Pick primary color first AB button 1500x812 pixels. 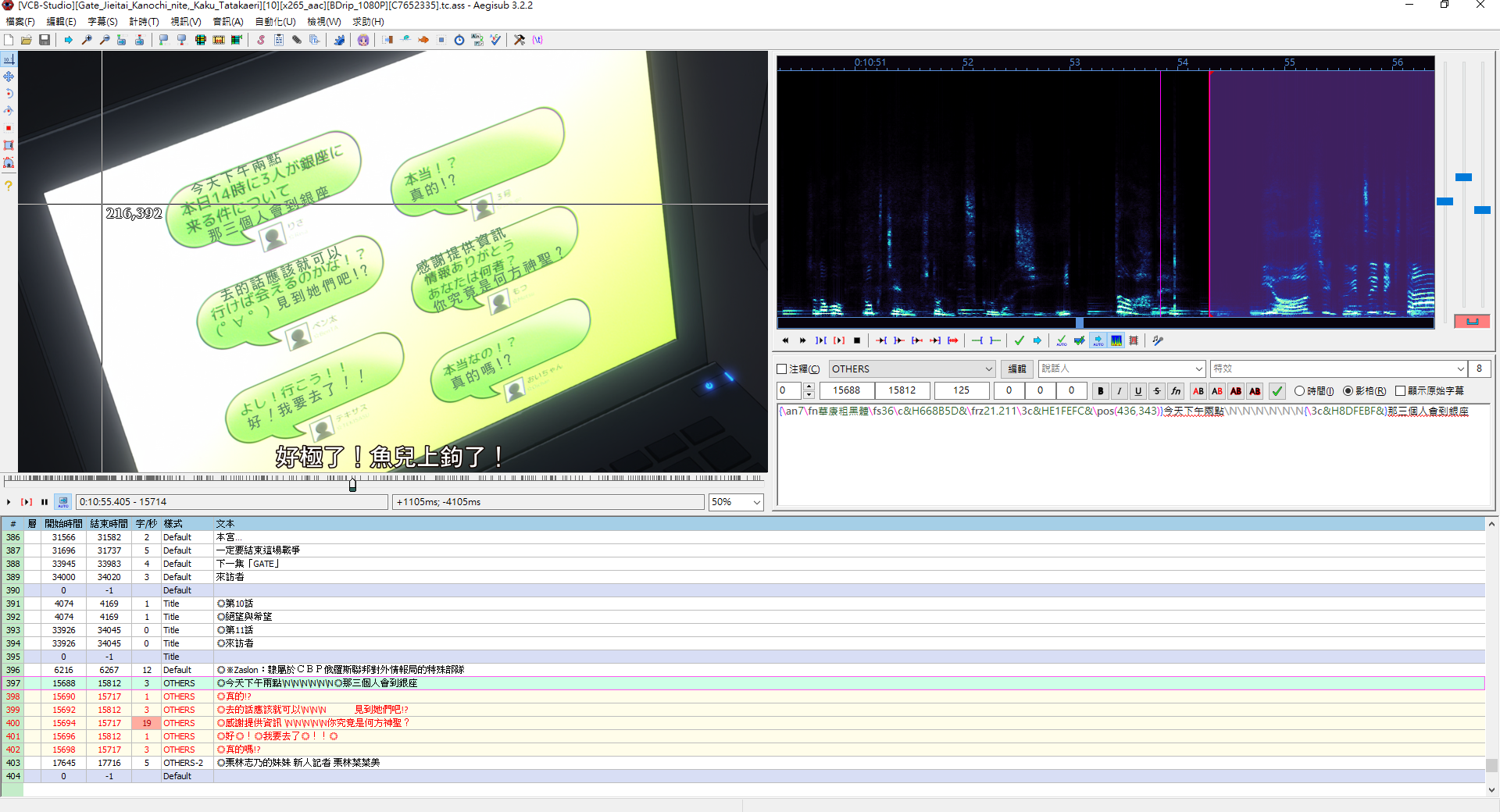[1198, 391]
